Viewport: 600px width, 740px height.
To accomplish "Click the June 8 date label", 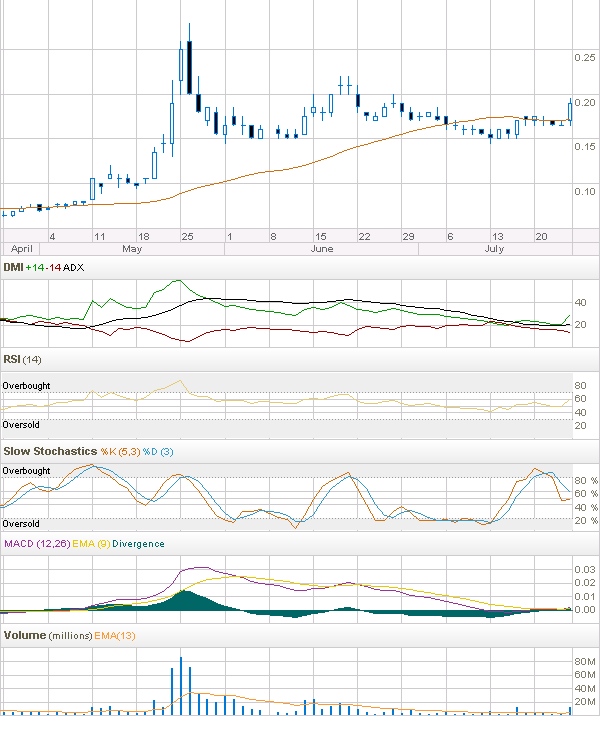I will pyautogui.click(x=273, y=236).
